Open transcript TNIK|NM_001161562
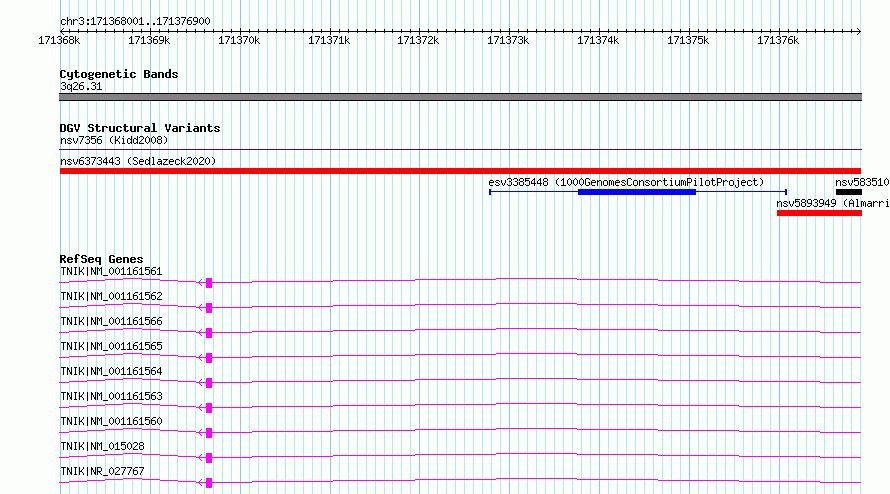 coord(111,296)
